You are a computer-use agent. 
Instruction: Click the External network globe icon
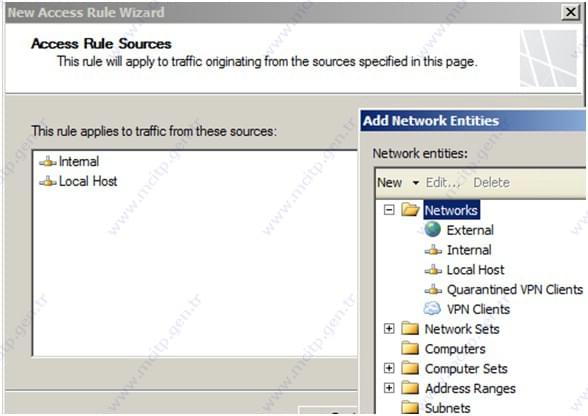click(432, 229)
